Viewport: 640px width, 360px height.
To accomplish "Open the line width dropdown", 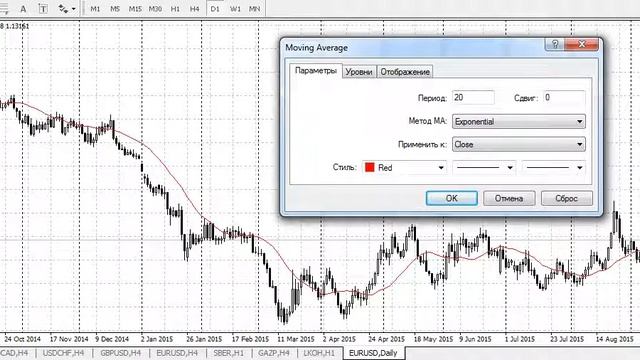I will (554, 168).
